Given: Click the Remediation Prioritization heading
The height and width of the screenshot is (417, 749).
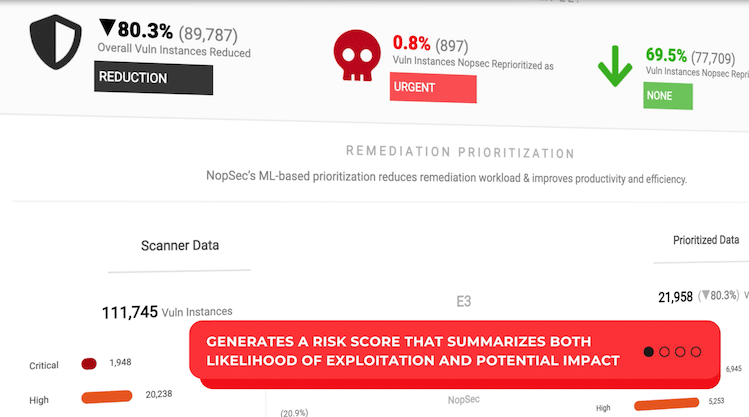Looking at the screenshot, I should pos(460,152).
